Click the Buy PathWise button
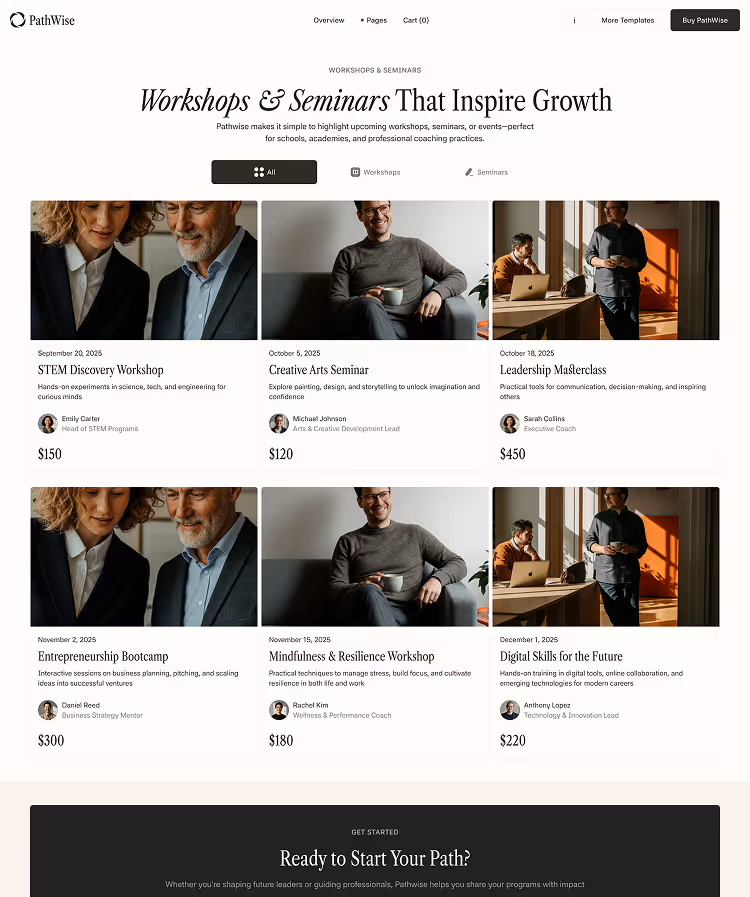 click(x=705, y=21)
